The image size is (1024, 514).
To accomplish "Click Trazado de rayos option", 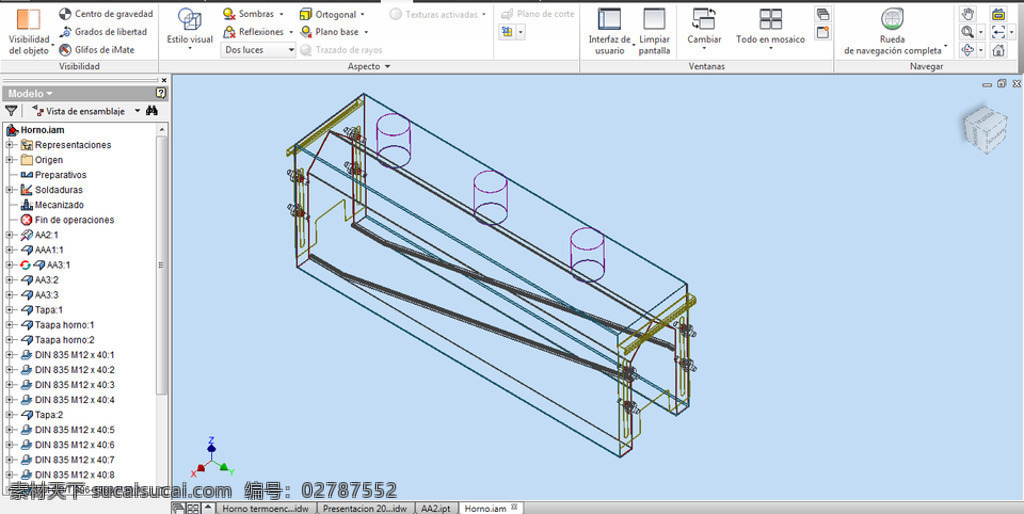I will [342, 50].
